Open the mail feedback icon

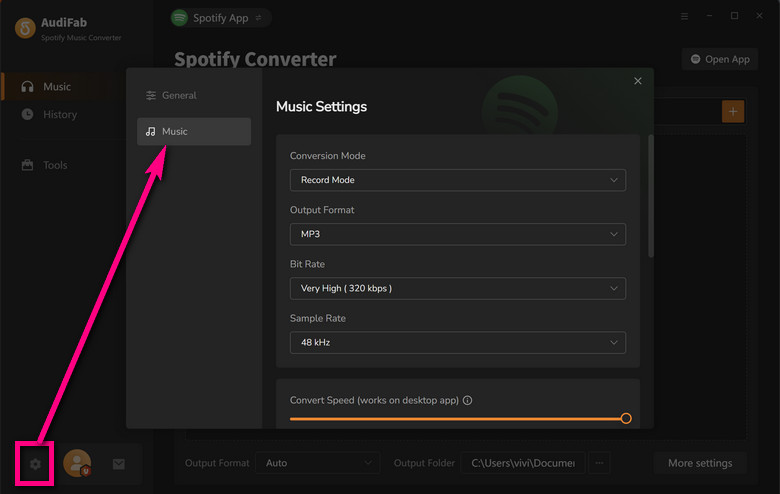point(118,464)
